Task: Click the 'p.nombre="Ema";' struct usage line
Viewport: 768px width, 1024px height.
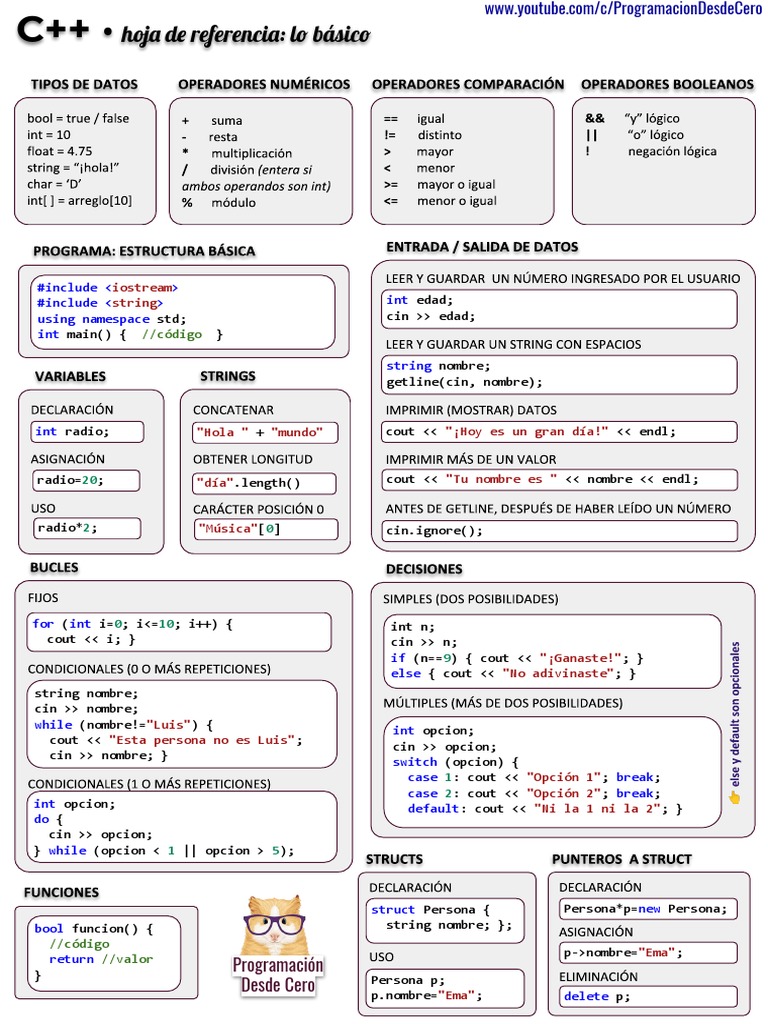Action: 426,996
